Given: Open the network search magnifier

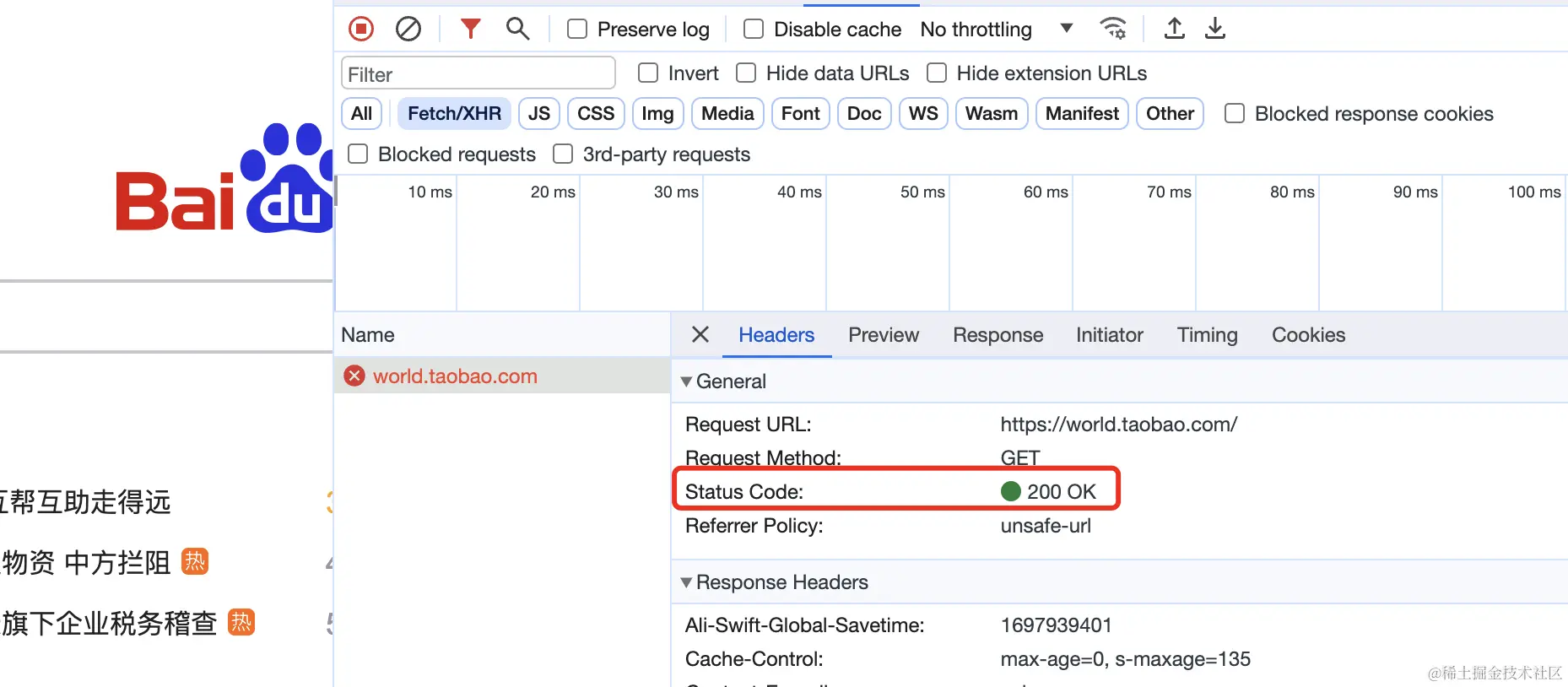Looking at the screenshot, I should (517, 29).
